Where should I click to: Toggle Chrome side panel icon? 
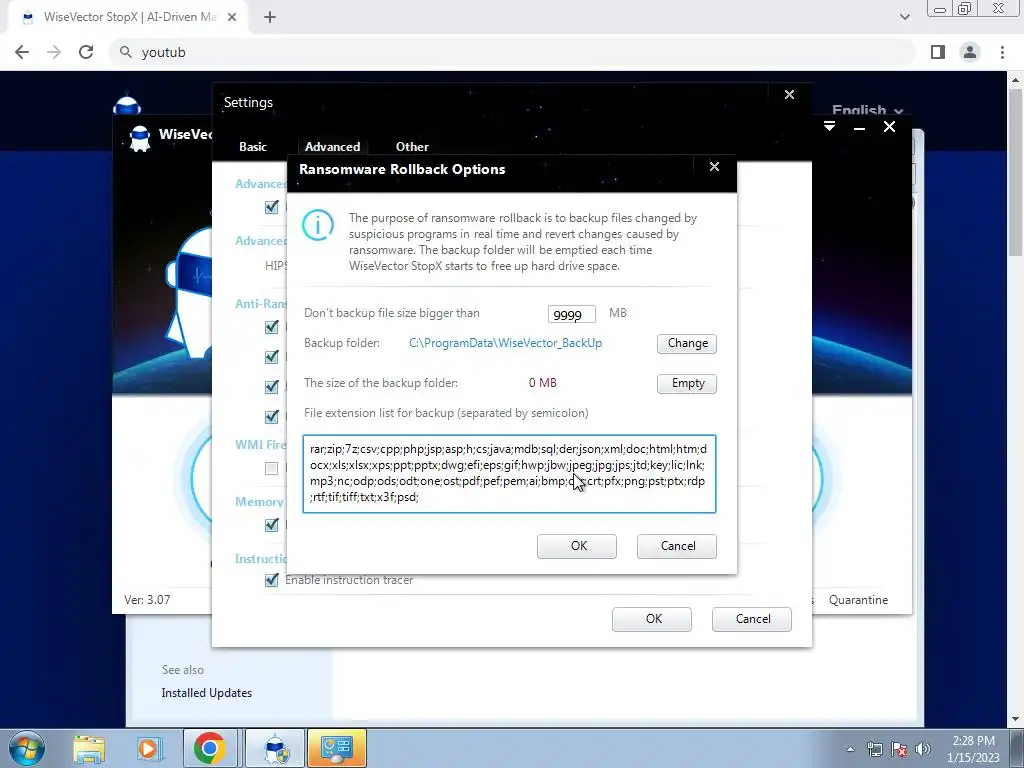(938, 52)
